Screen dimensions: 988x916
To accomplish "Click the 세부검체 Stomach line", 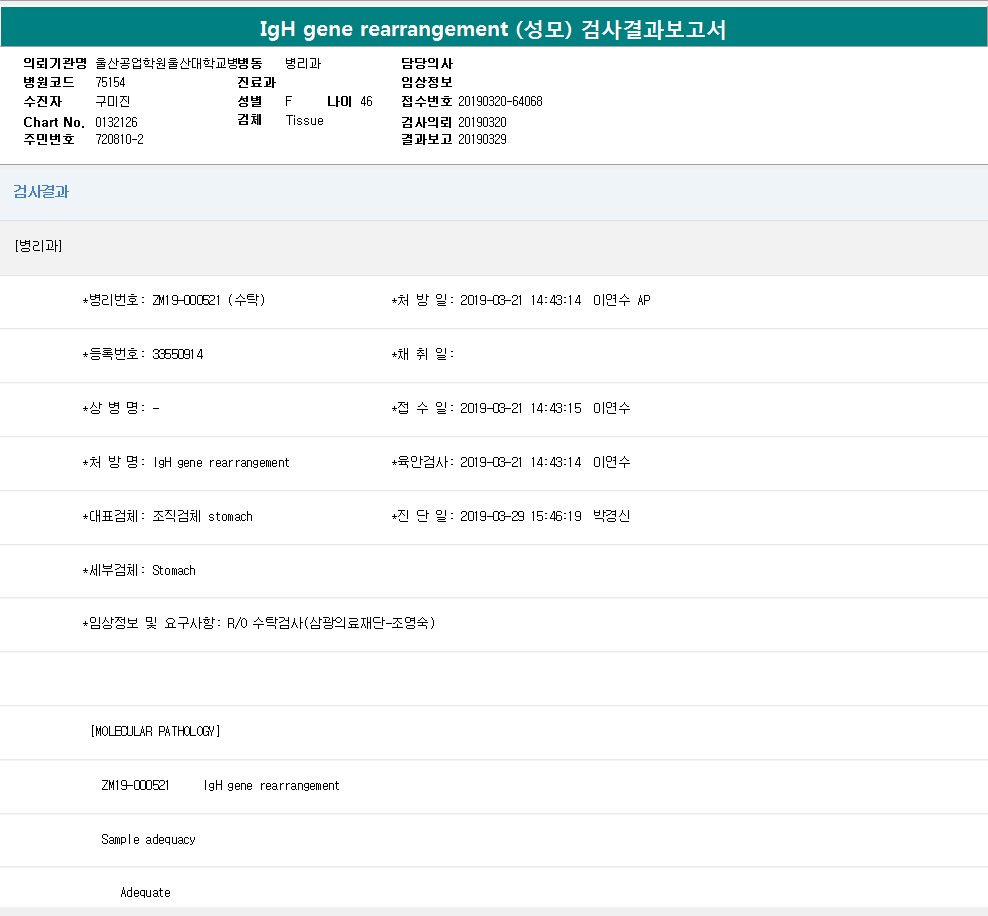I will 139,570.
